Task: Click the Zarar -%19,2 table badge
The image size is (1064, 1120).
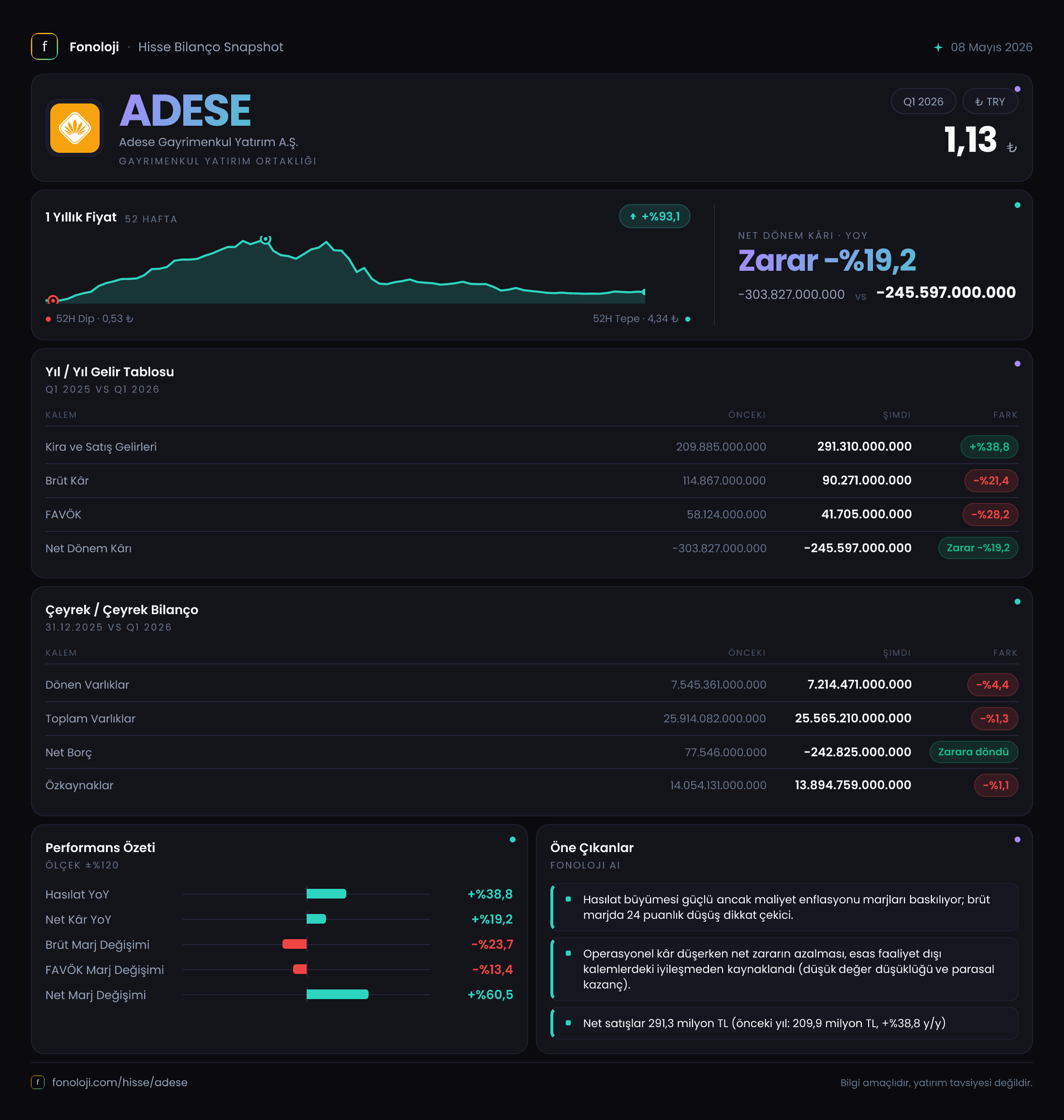Action: pos(978,548)
